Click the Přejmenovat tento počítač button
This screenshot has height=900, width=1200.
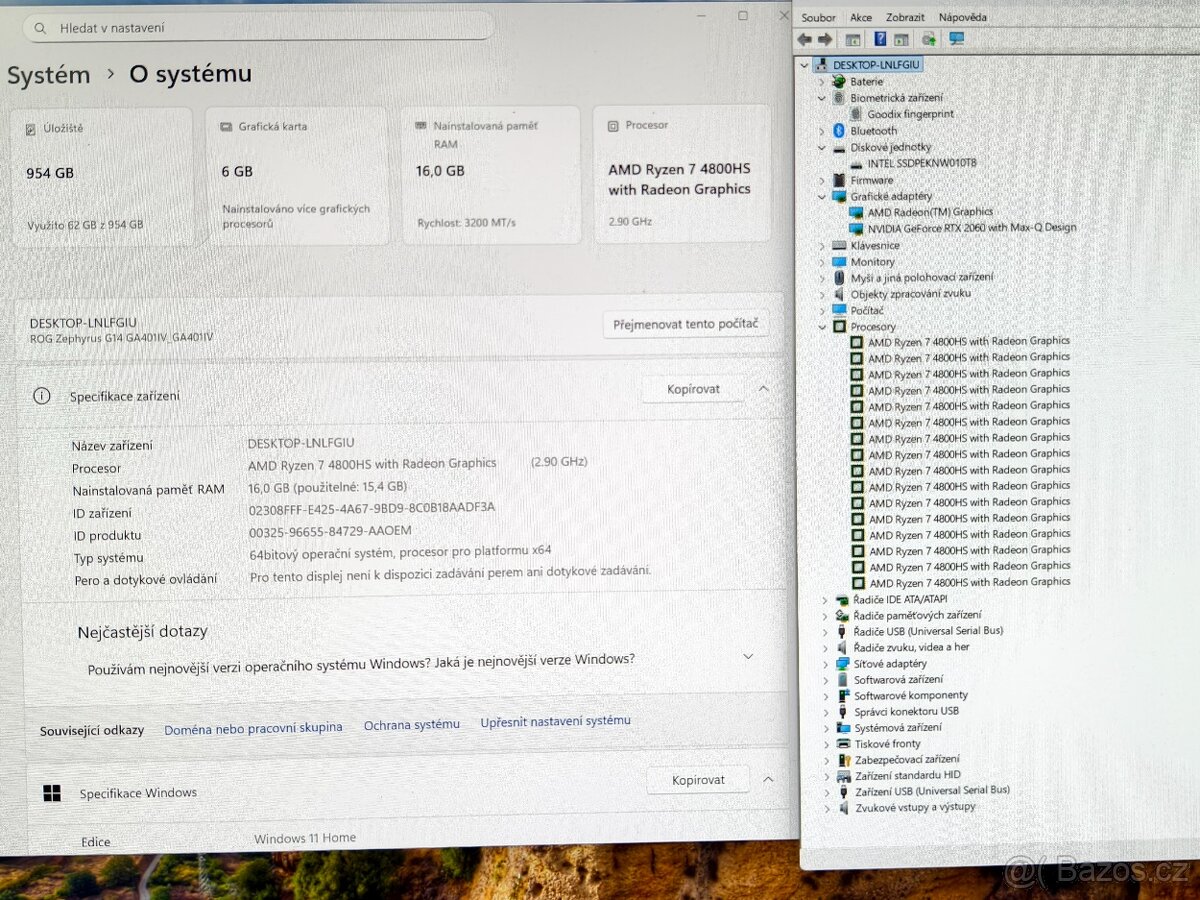(685, 324)
